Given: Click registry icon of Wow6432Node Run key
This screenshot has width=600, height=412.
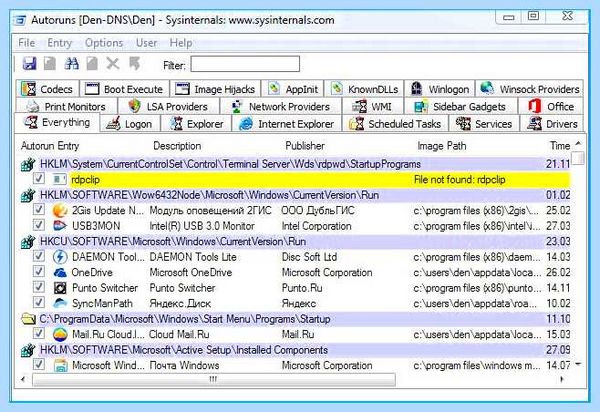Looking at the screenshot, I should pyautogui.click(x=28, y=195).
